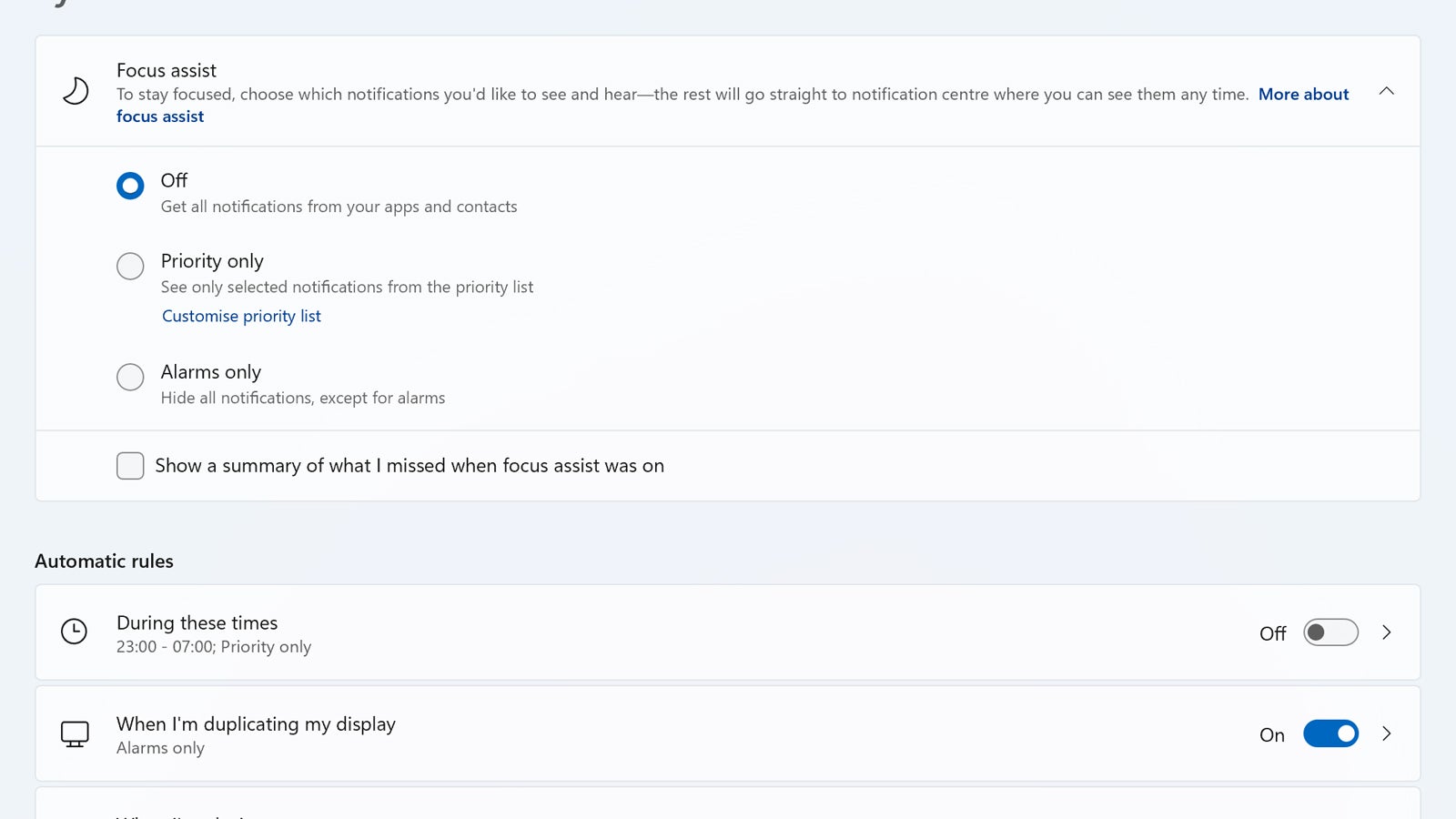
Task: Click the Priority only option label
Action: click(x=212, y=261)
